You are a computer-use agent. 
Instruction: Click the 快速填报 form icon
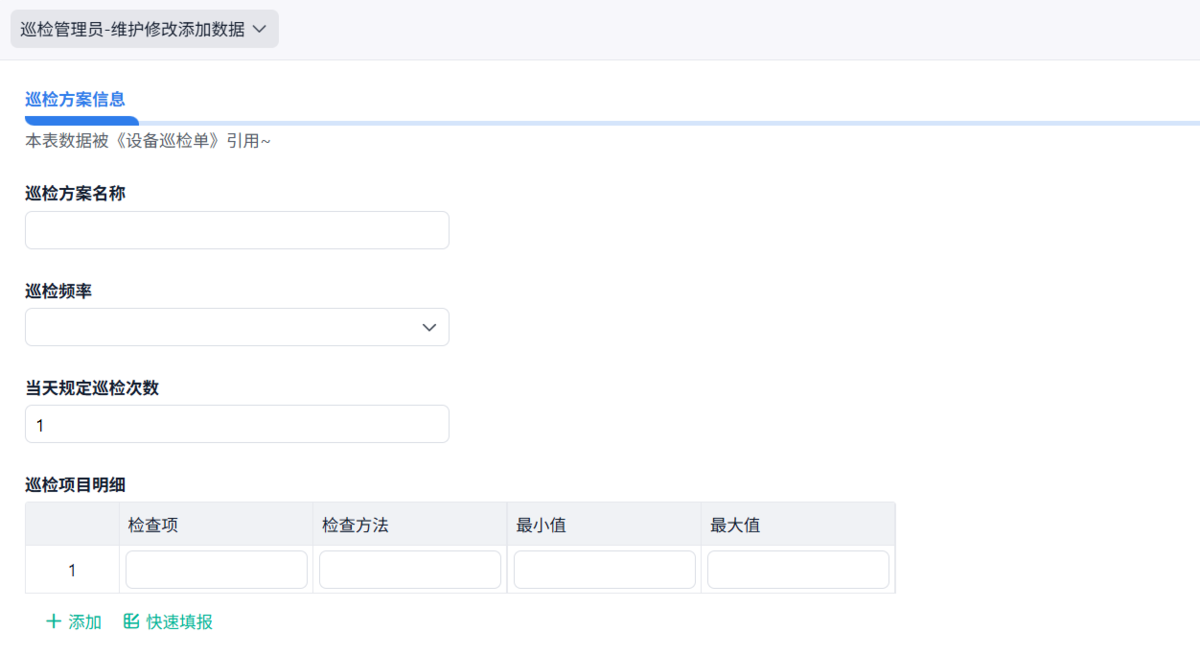131,622
